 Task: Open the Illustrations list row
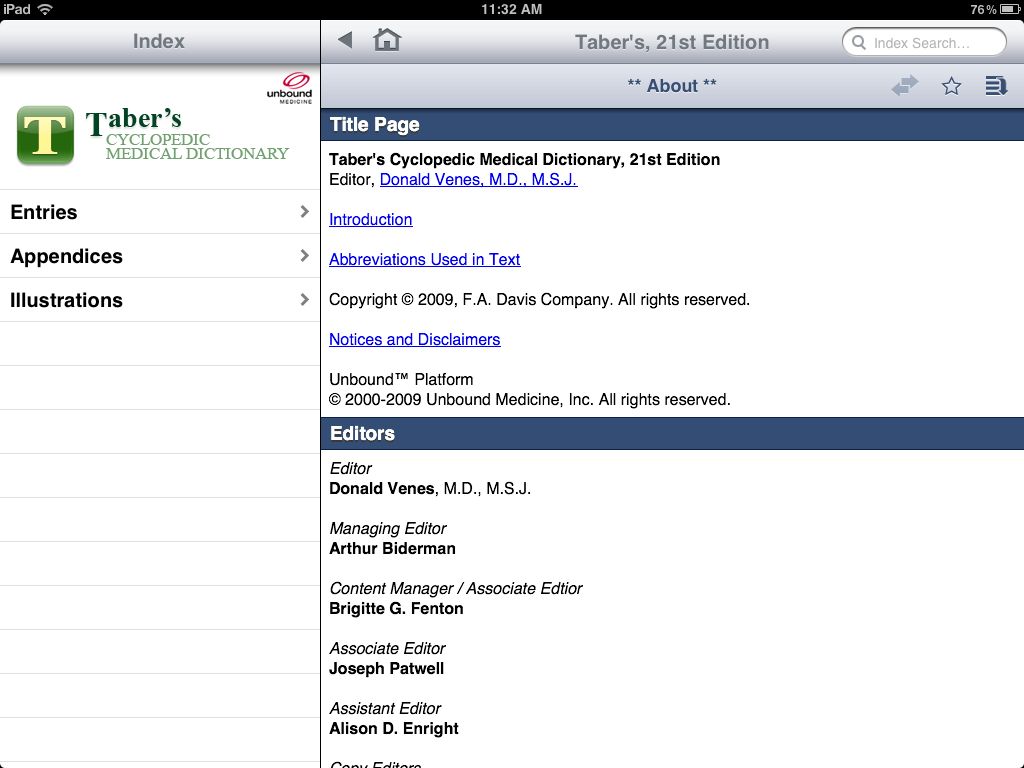(160, 300)
